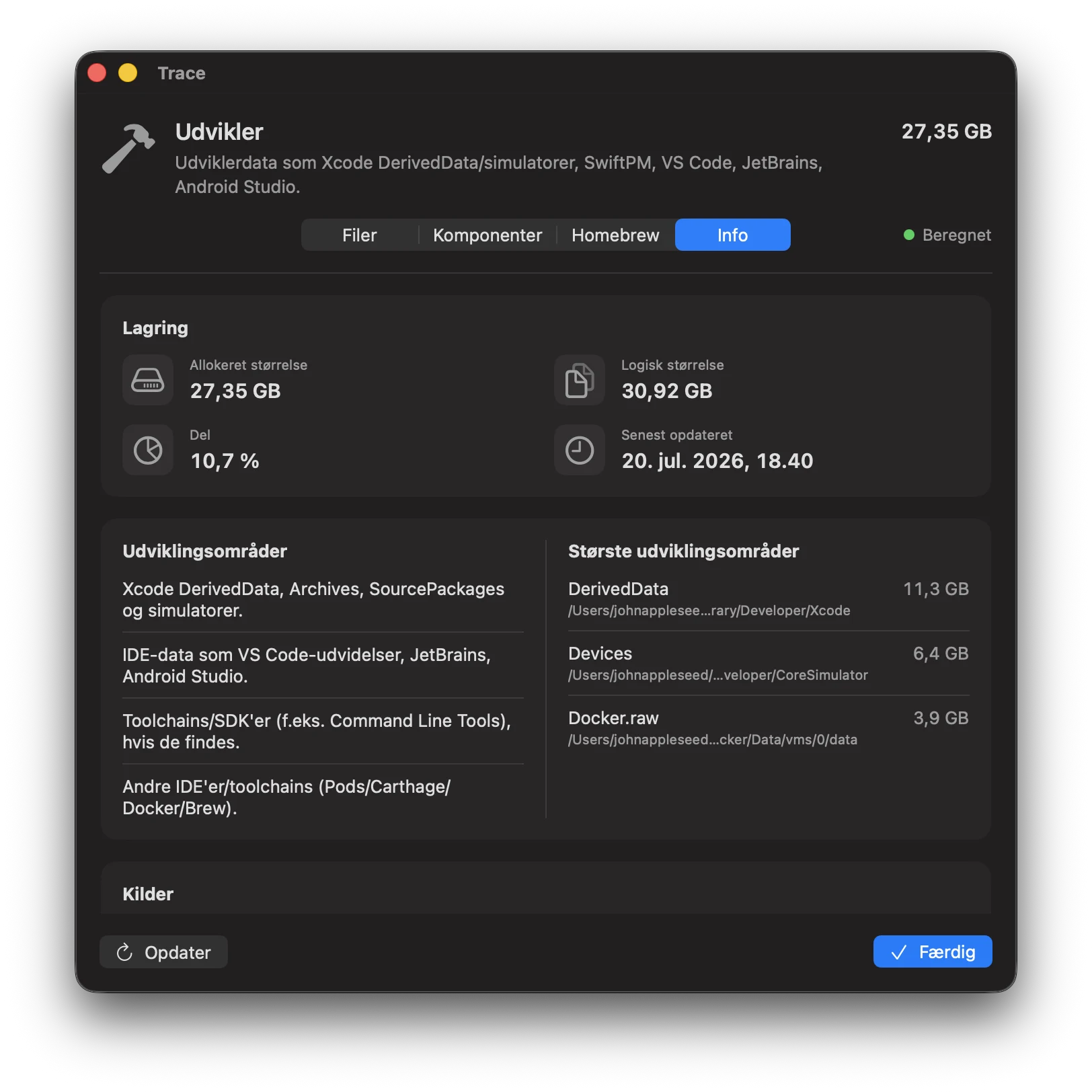Click the Logisk størrelse label
1092x1092 pixels.
coord(672,365)
